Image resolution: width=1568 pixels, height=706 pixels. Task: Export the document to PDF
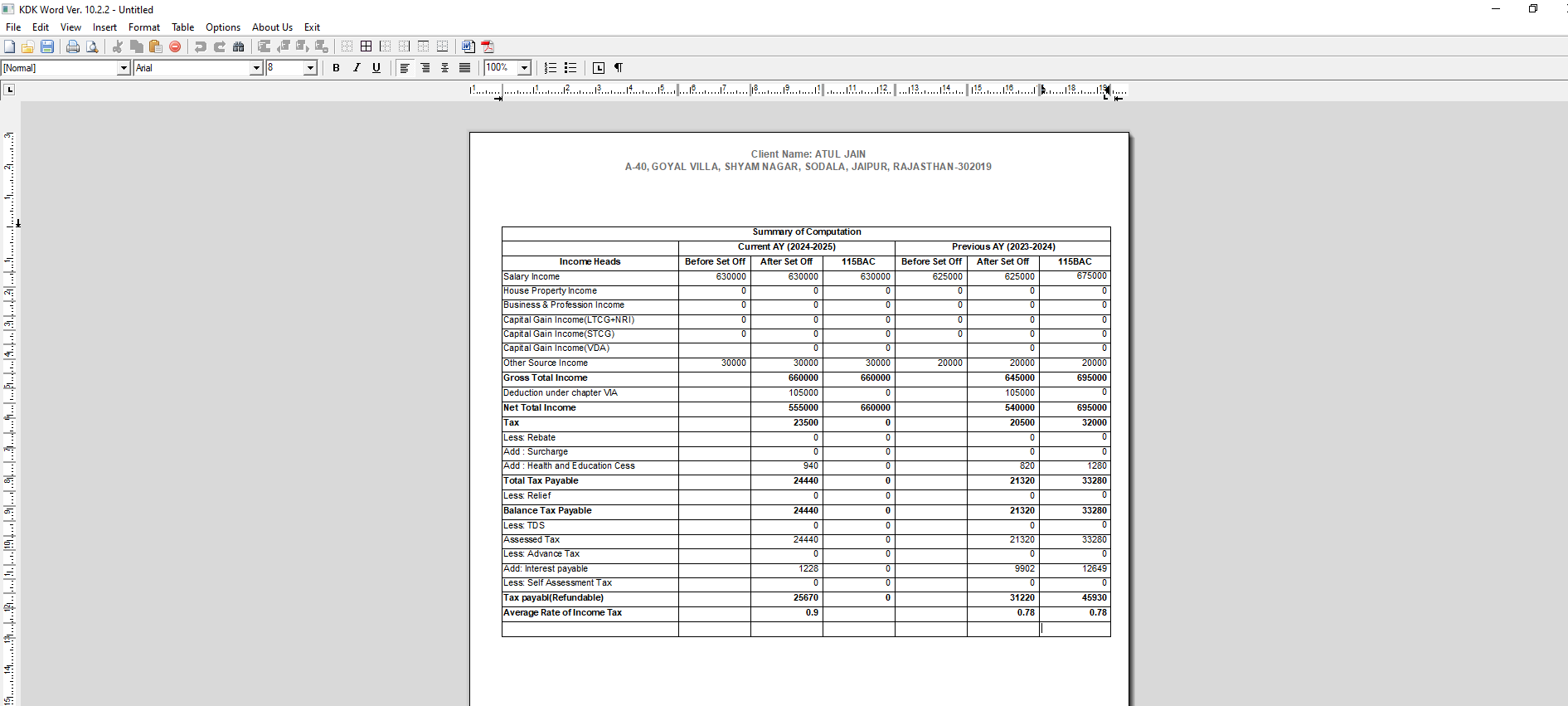pos(488,46)
